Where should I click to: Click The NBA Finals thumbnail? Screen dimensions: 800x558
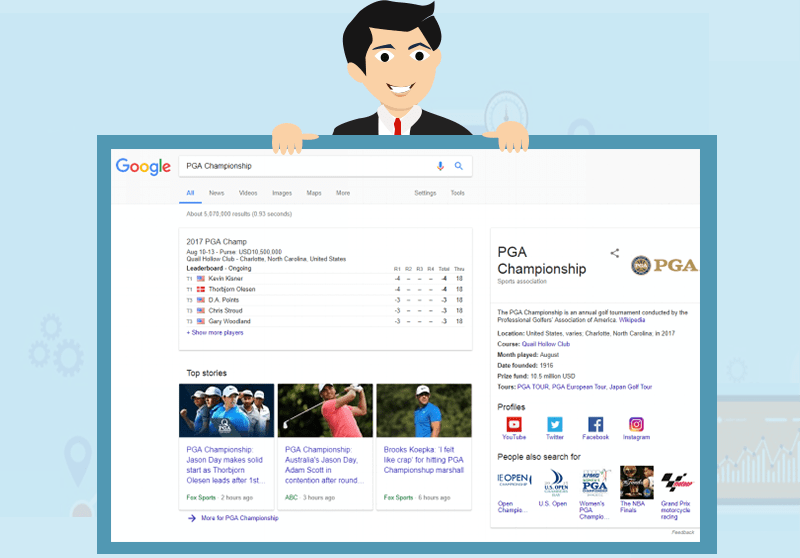coord(637,482)
